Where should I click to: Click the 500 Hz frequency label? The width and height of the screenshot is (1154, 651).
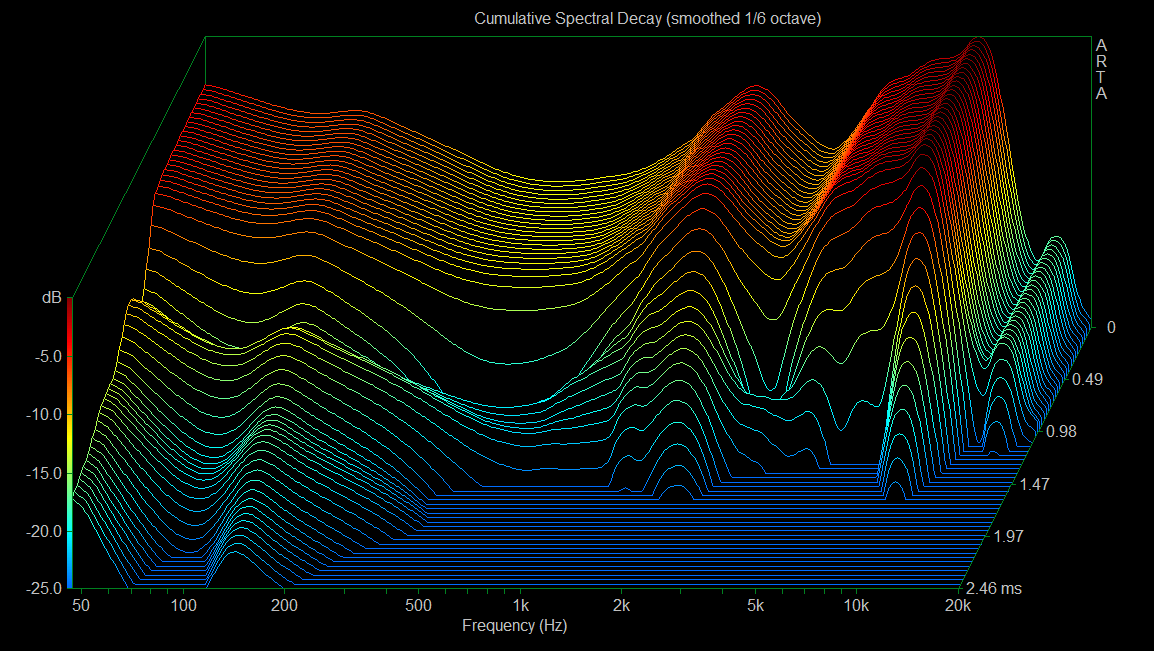click(419, 606)
